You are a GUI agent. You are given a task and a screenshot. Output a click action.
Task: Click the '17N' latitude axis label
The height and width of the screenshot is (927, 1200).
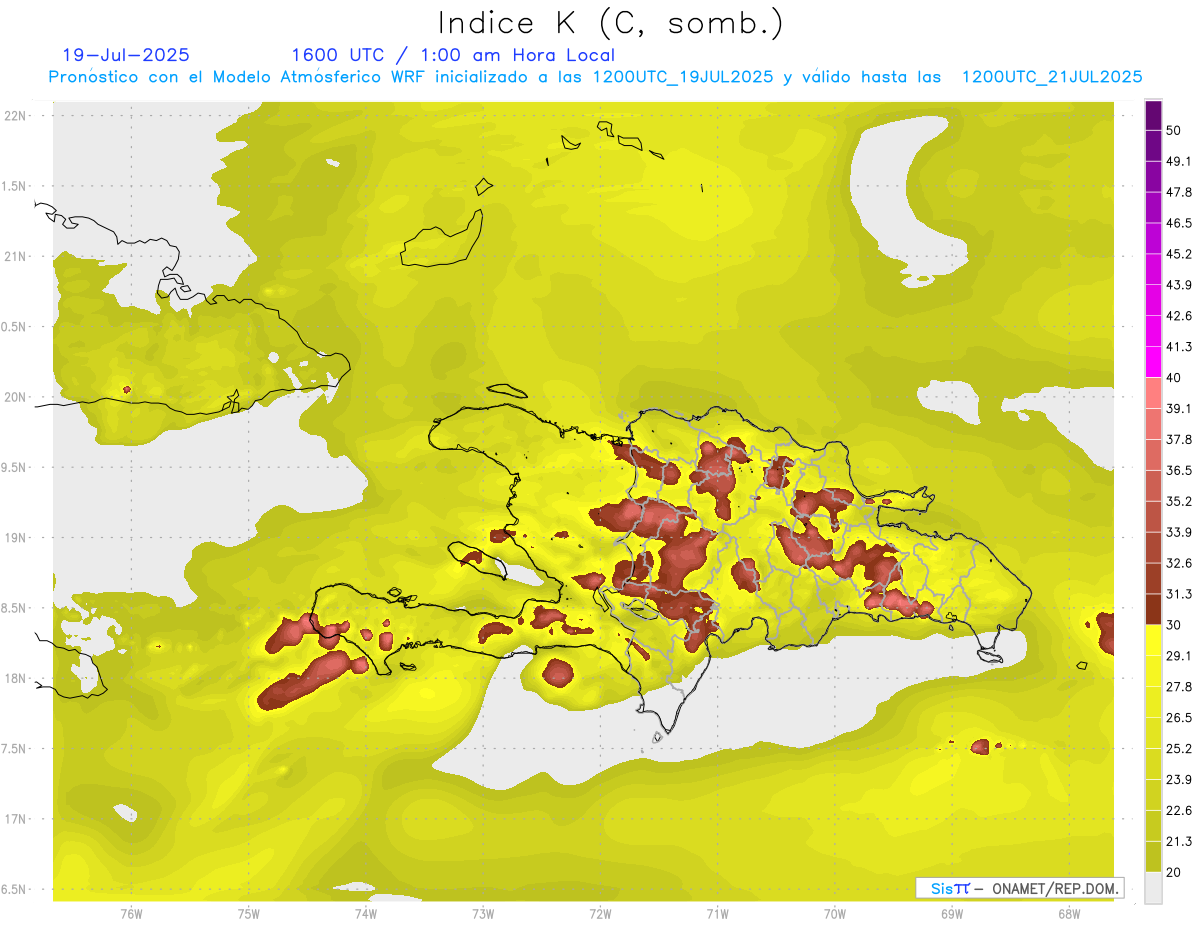click(15, 819)
